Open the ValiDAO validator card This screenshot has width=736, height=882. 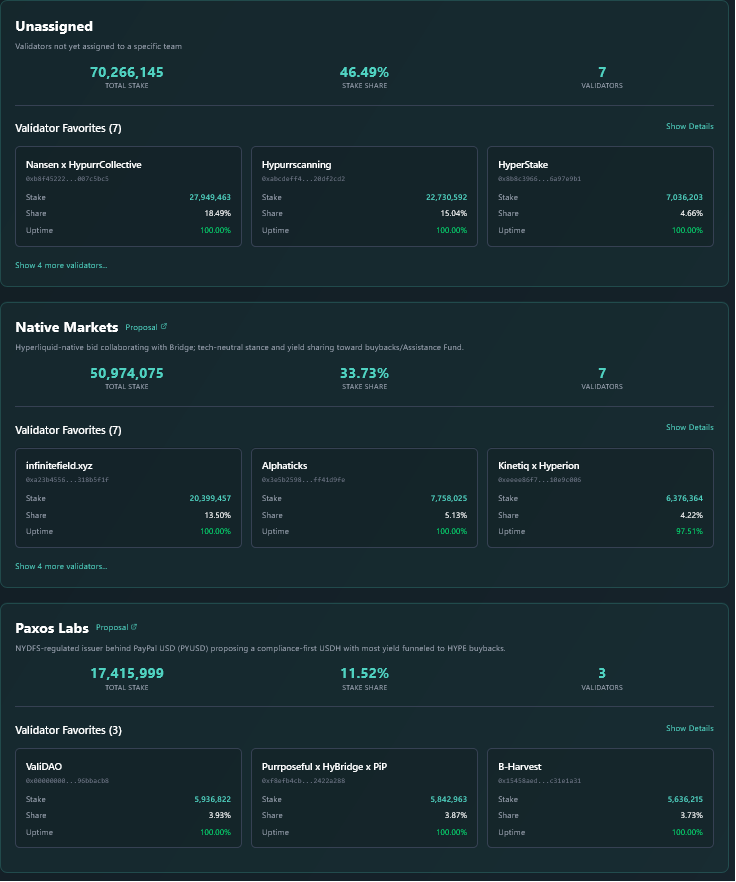[x=128, y=799]
